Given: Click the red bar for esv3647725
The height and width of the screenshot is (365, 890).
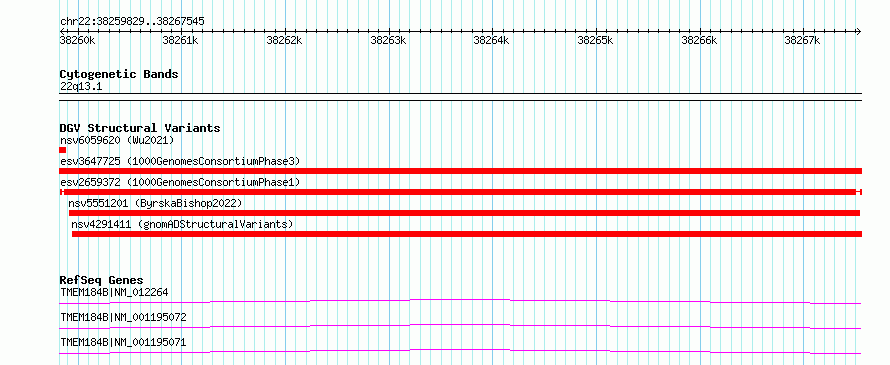Looking at the screenshot, I should click(460, 171).
